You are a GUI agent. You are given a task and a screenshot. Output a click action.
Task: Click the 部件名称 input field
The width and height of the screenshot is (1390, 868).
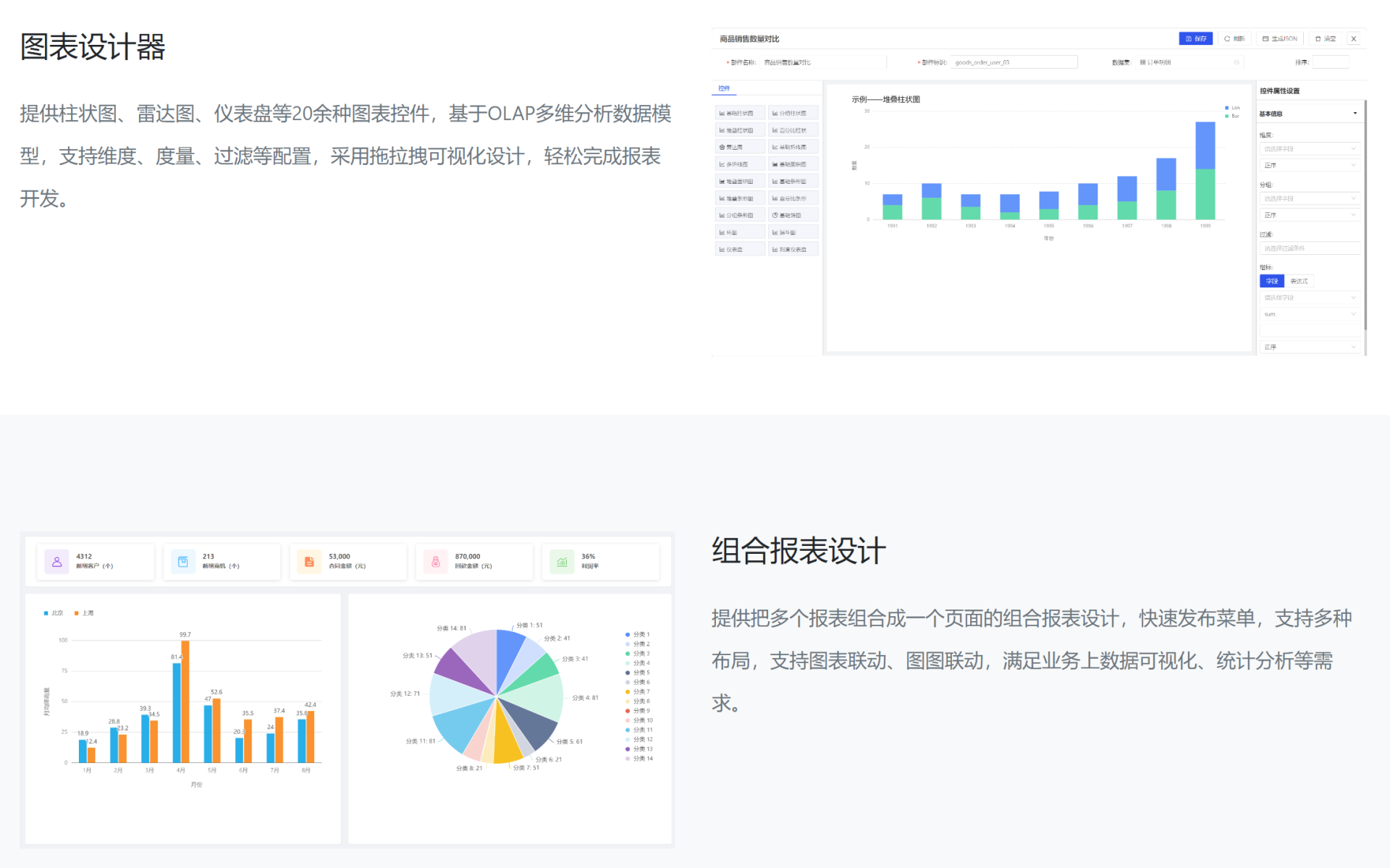pyautogui.click(x=823, y=62)
